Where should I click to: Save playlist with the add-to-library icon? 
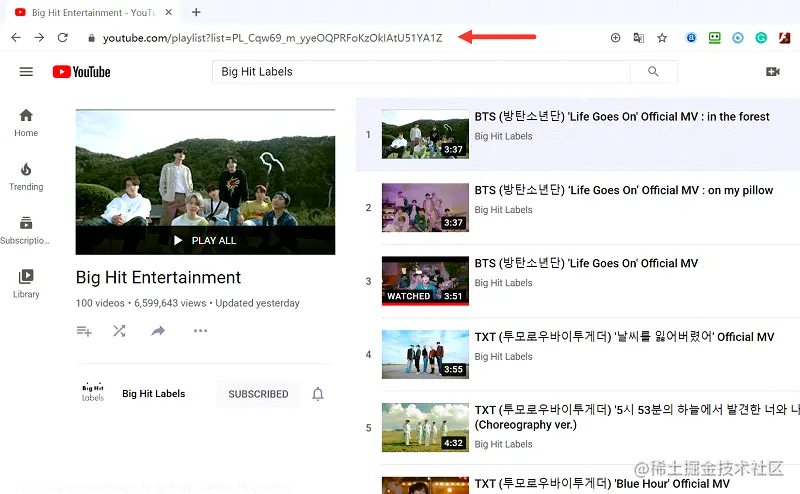84,331
